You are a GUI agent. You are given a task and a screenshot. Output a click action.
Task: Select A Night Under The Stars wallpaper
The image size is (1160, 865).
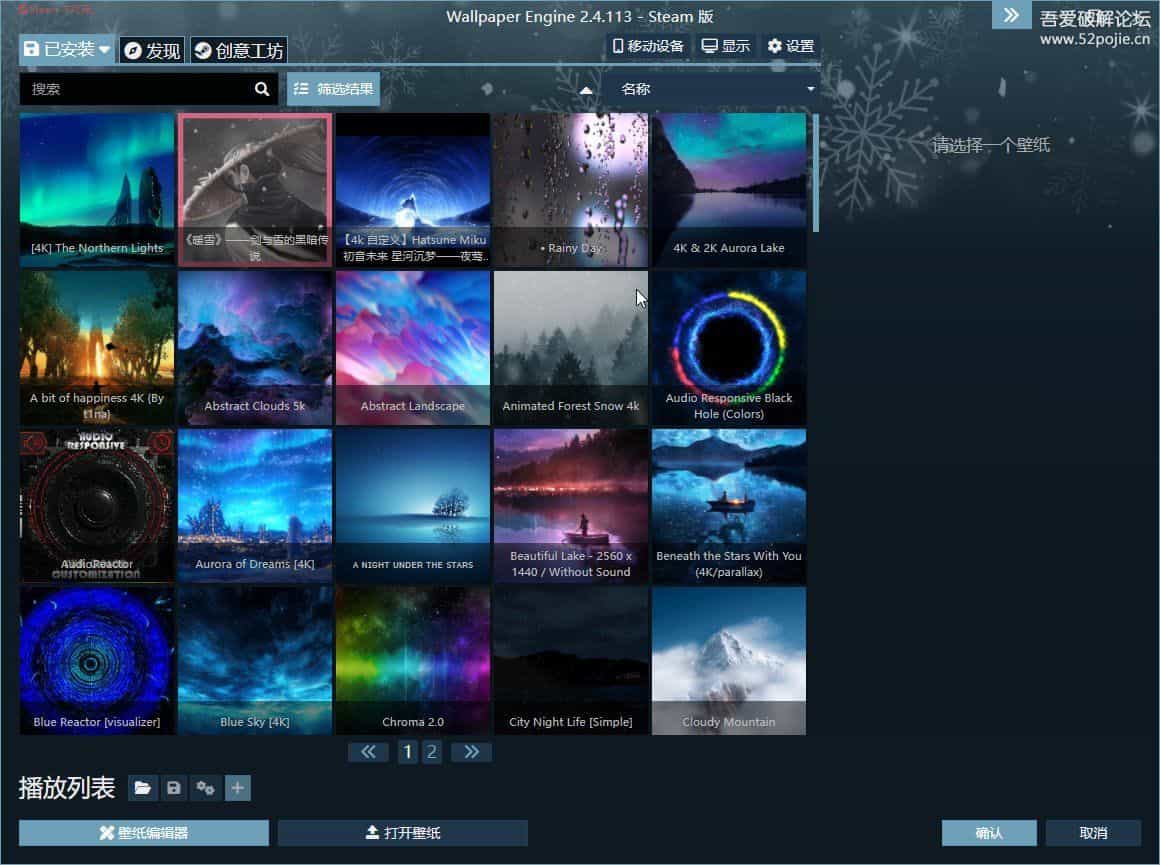[x=413, y=506]
